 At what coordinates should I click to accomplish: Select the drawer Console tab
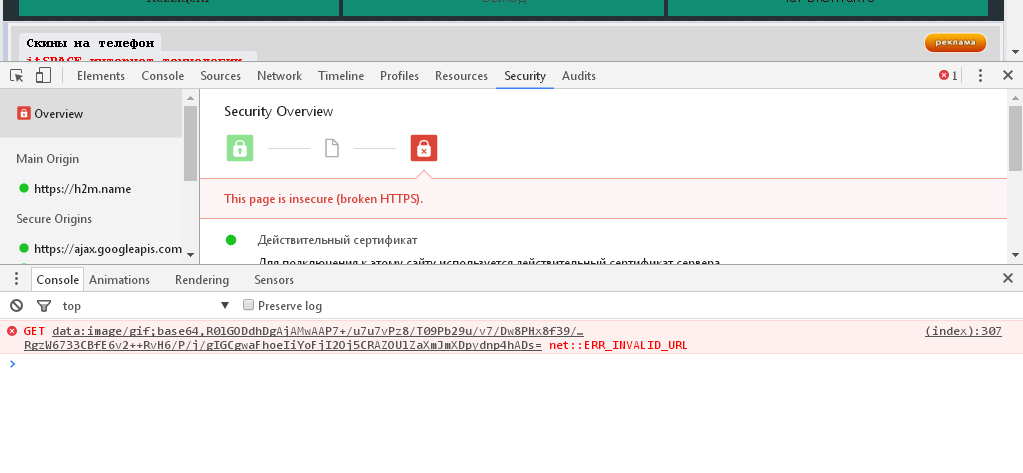[x=57, y=279]
